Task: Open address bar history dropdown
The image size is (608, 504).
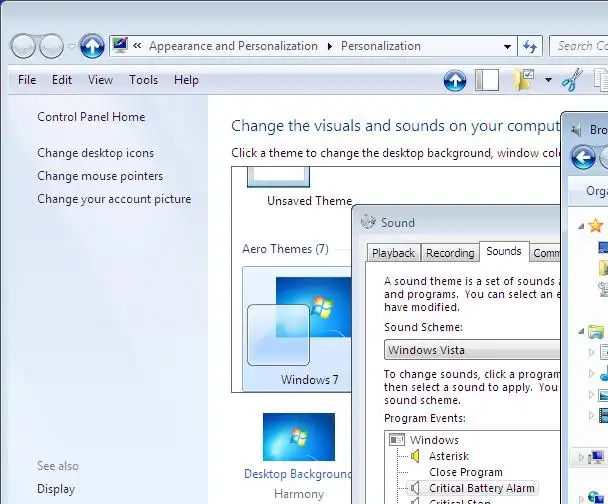Action: coord(507,47)
